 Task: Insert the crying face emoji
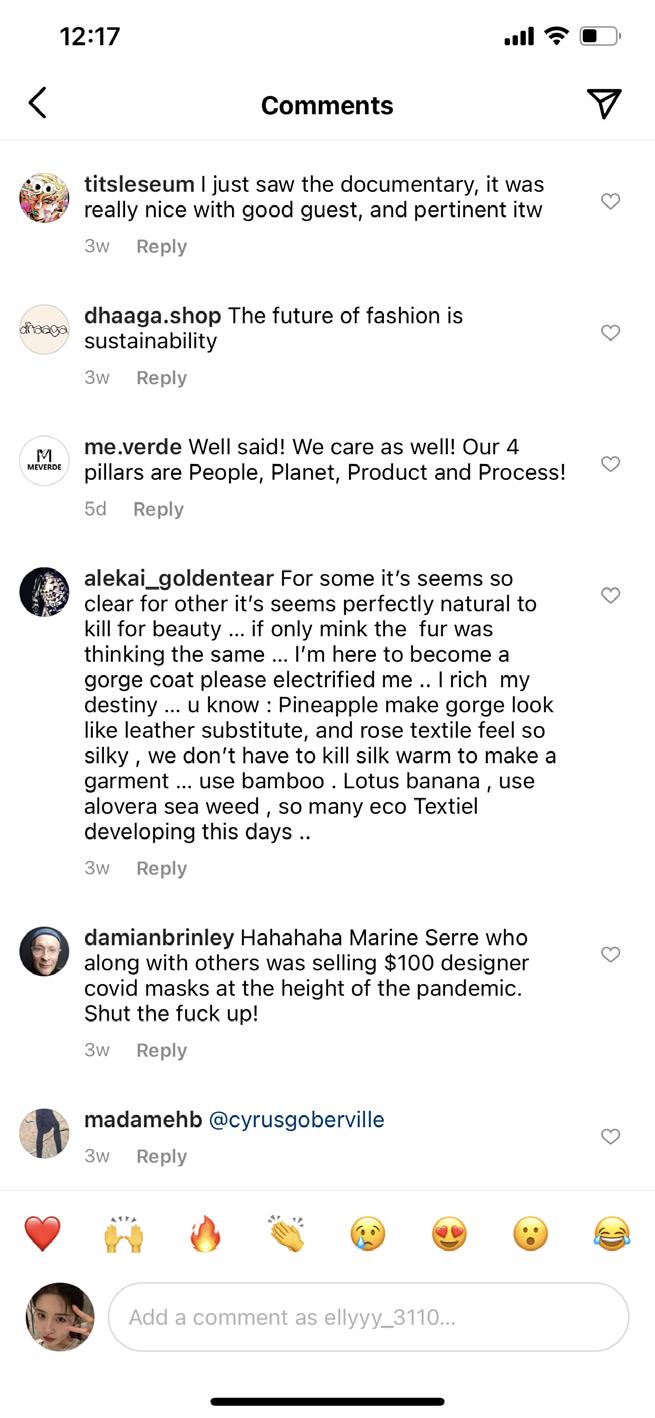368,1234
